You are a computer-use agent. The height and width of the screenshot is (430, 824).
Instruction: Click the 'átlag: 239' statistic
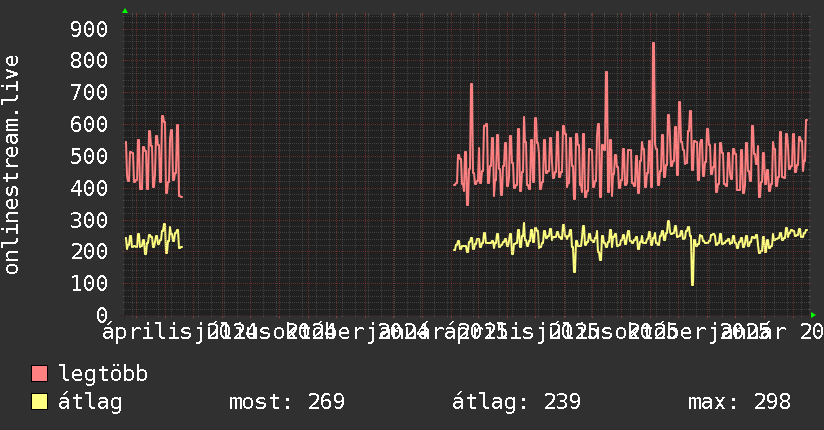pyautogui.click(x=517, y=402)
